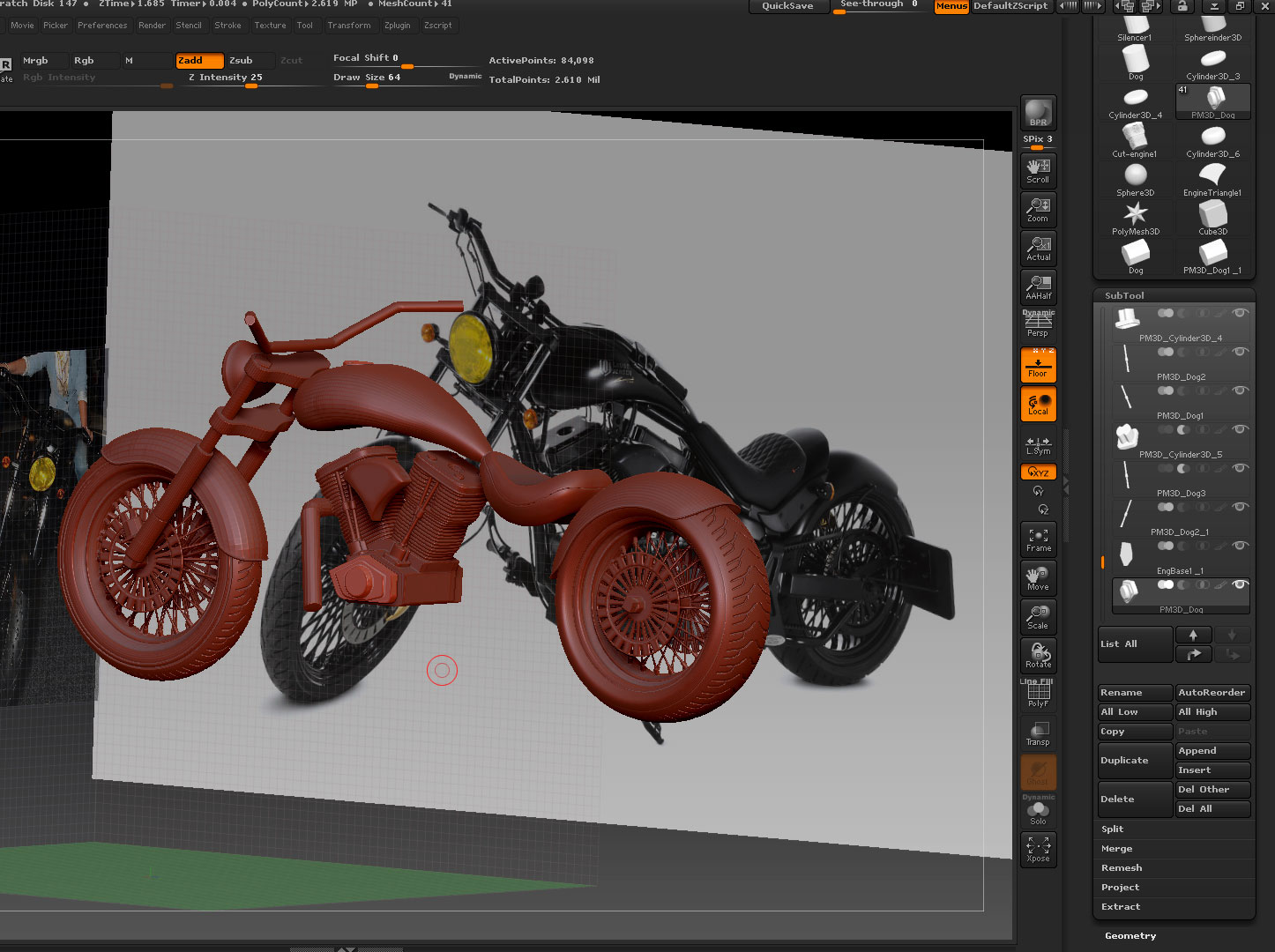The width and height of the screenshot is (1275, 952).
Task: Click the Actual size icon
Action: (1038, 249)
